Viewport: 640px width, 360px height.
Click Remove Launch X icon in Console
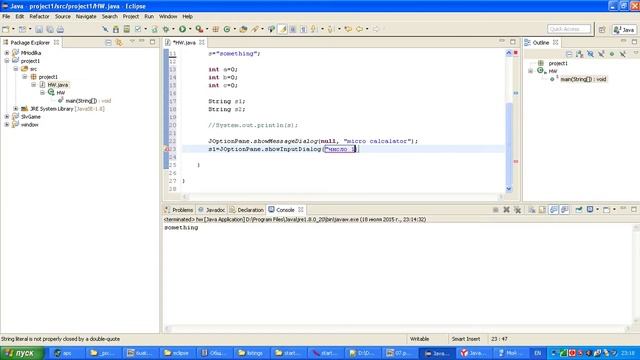tap(507, 210)
